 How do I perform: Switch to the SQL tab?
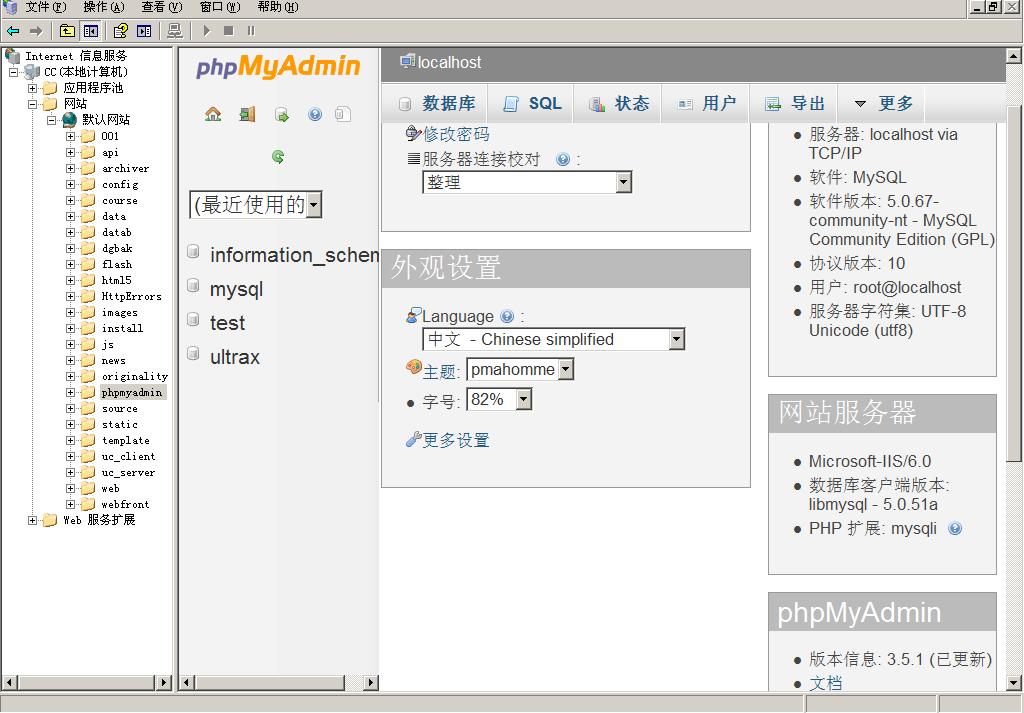coord(533,104)
